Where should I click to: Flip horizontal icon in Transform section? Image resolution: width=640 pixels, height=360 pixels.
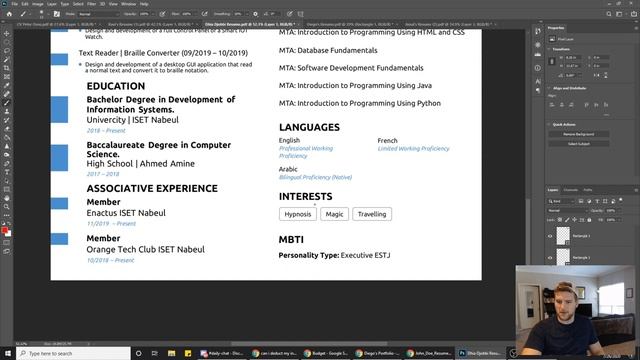(597, 76)
